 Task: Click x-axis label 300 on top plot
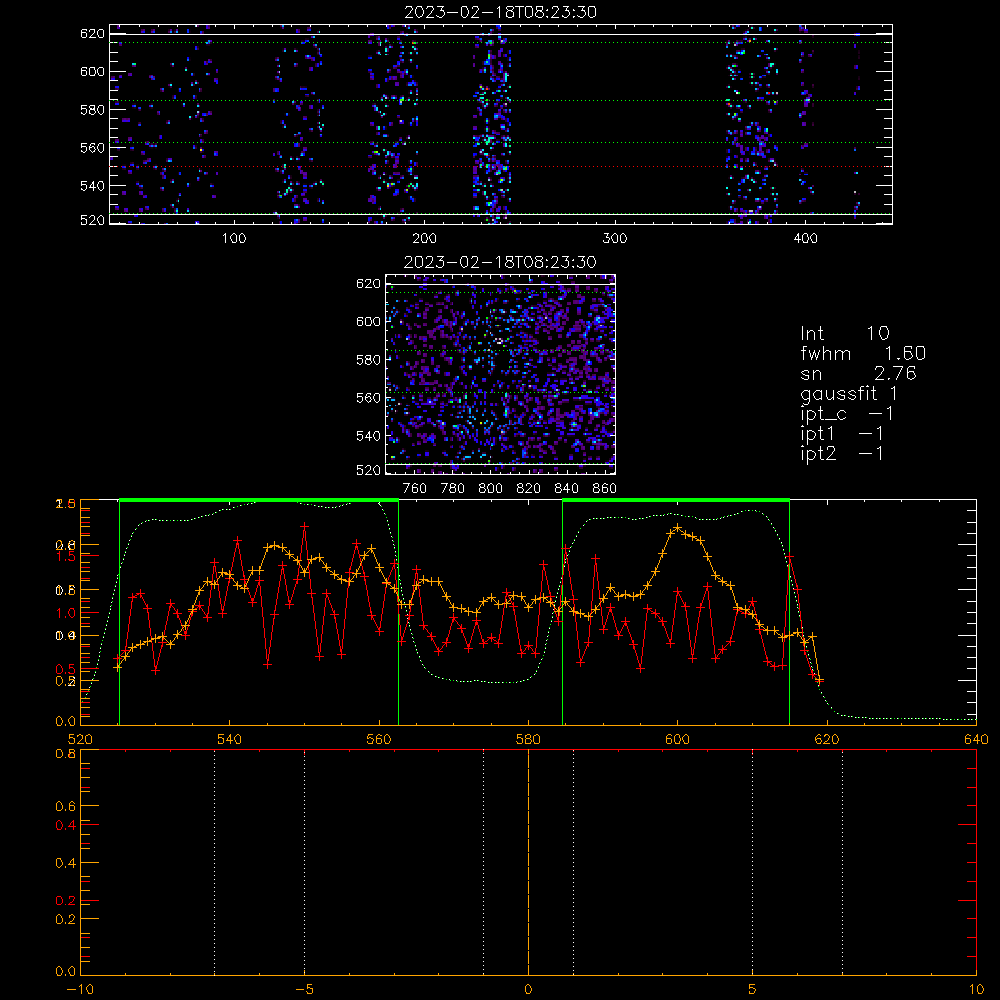coord(615,238)
